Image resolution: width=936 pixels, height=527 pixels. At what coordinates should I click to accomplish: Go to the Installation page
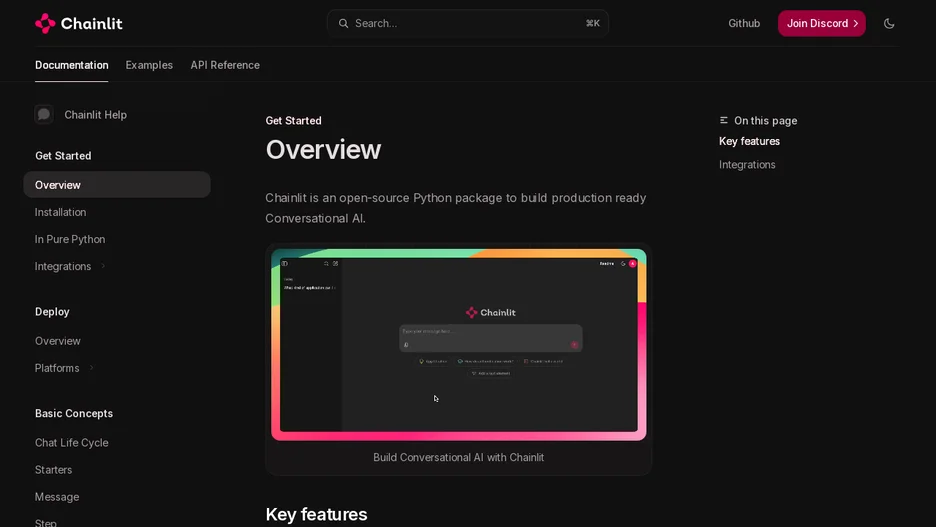(x=60, y=212)
